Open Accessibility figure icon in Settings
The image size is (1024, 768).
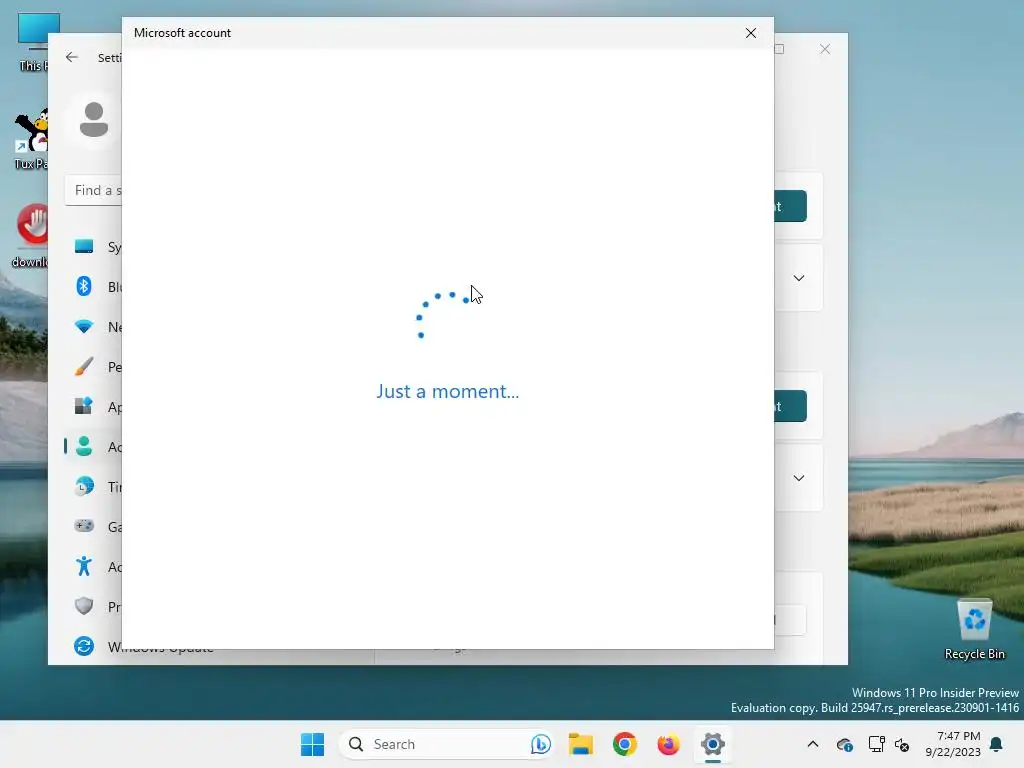84,566
